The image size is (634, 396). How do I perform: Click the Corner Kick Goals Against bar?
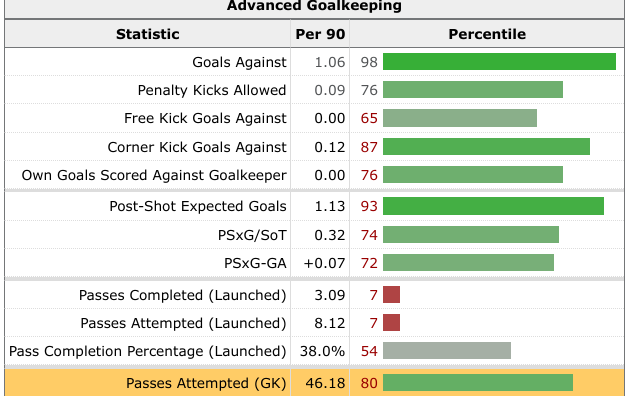click(x=486, y=146)
